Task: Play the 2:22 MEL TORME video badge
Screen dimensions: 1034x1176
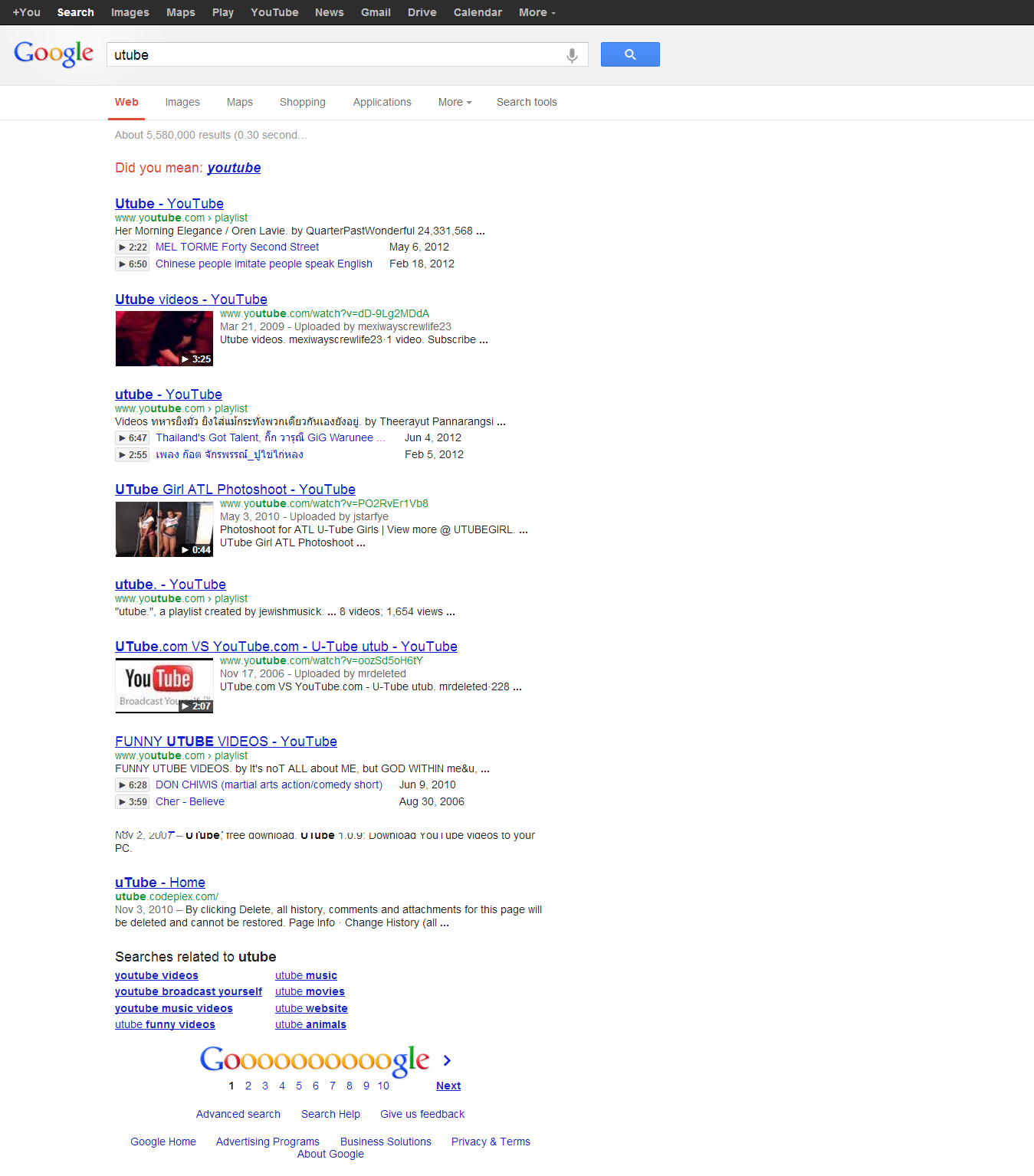Action: [132, 247]
